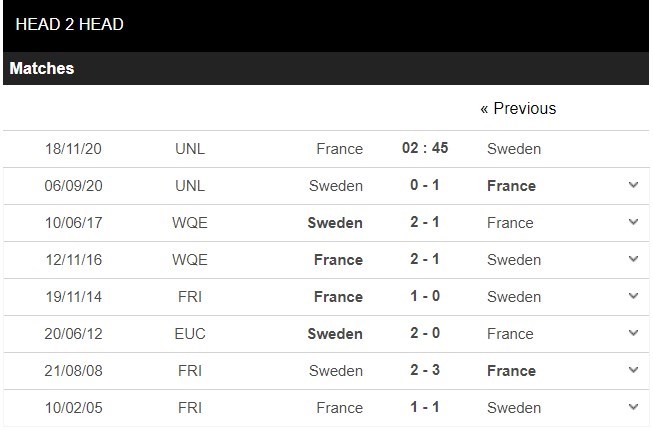Click the 1 - 0 score on 19/11/14

tap(425, 297)
